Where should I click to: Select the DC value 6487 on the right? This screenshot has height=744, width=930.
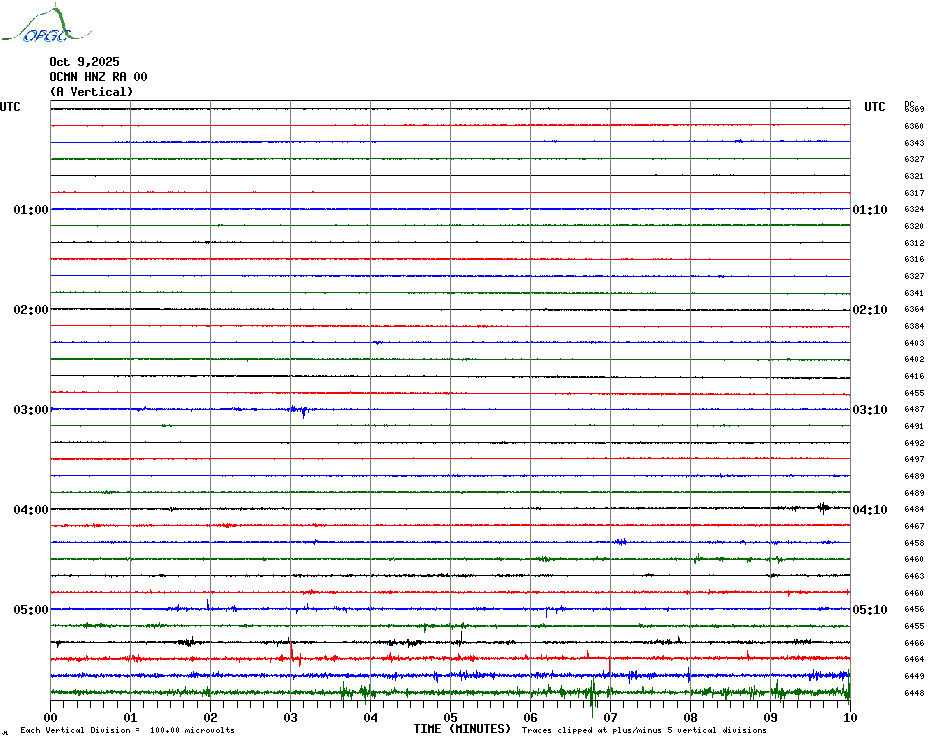914,410
